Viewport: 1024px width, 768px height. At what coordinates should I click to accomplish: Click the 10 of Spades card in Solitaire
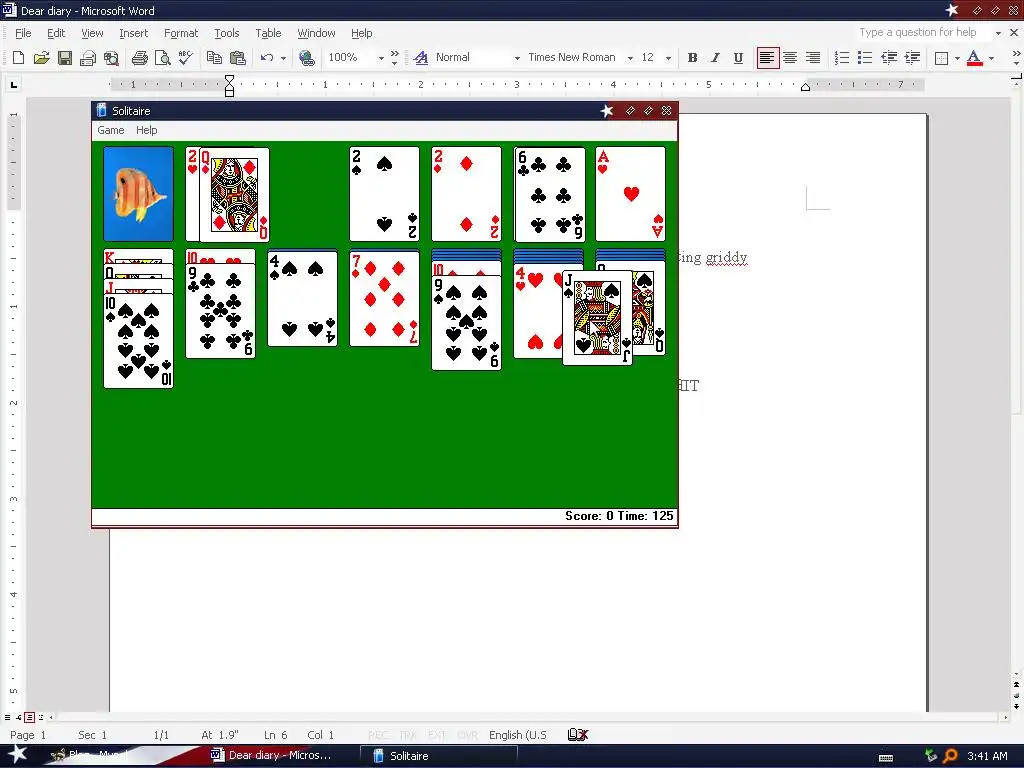point(138,341)
